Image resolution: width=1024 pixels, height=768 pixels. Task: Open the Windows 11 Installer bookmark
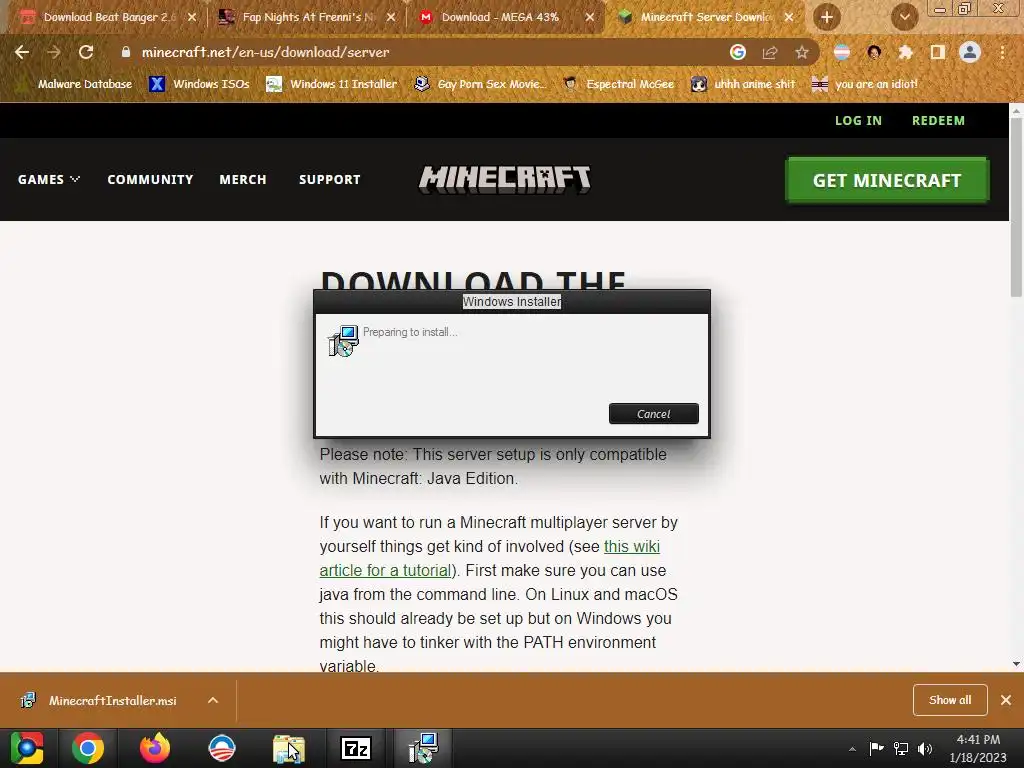point(332,84)
